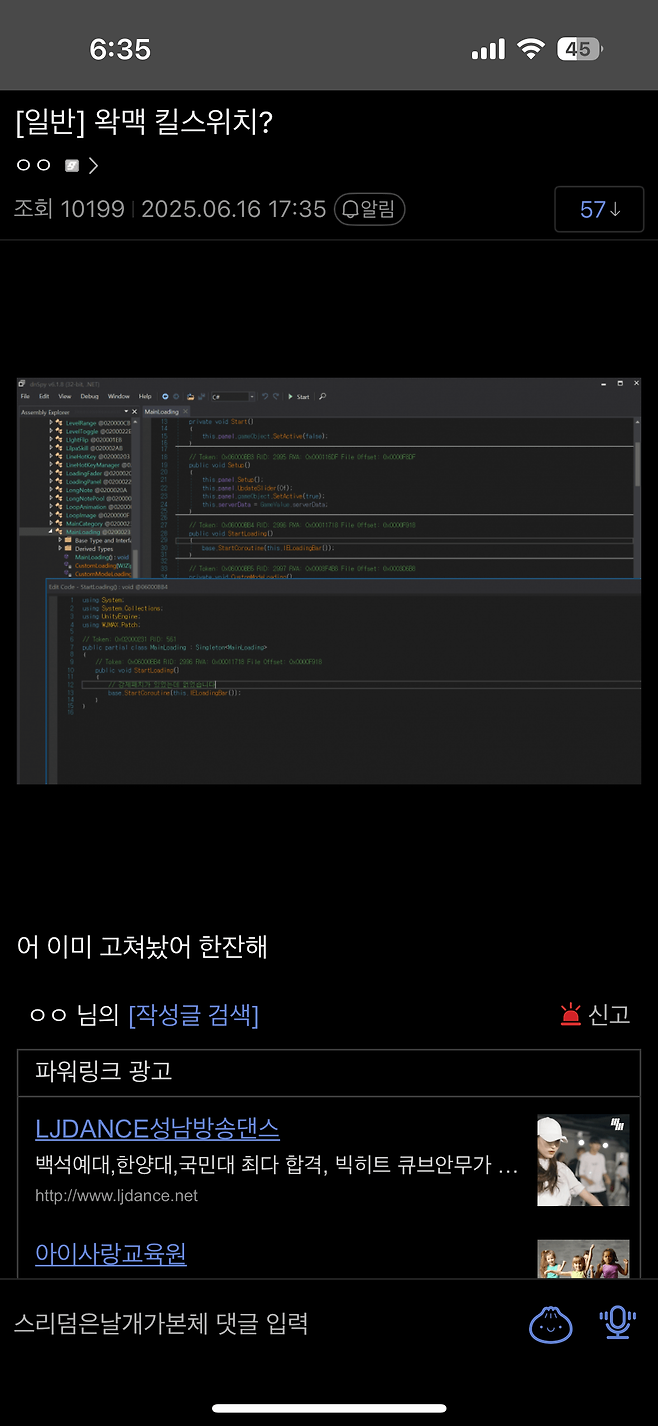Click dnSpy navigate forward arrow icon

tap(176, 396)
